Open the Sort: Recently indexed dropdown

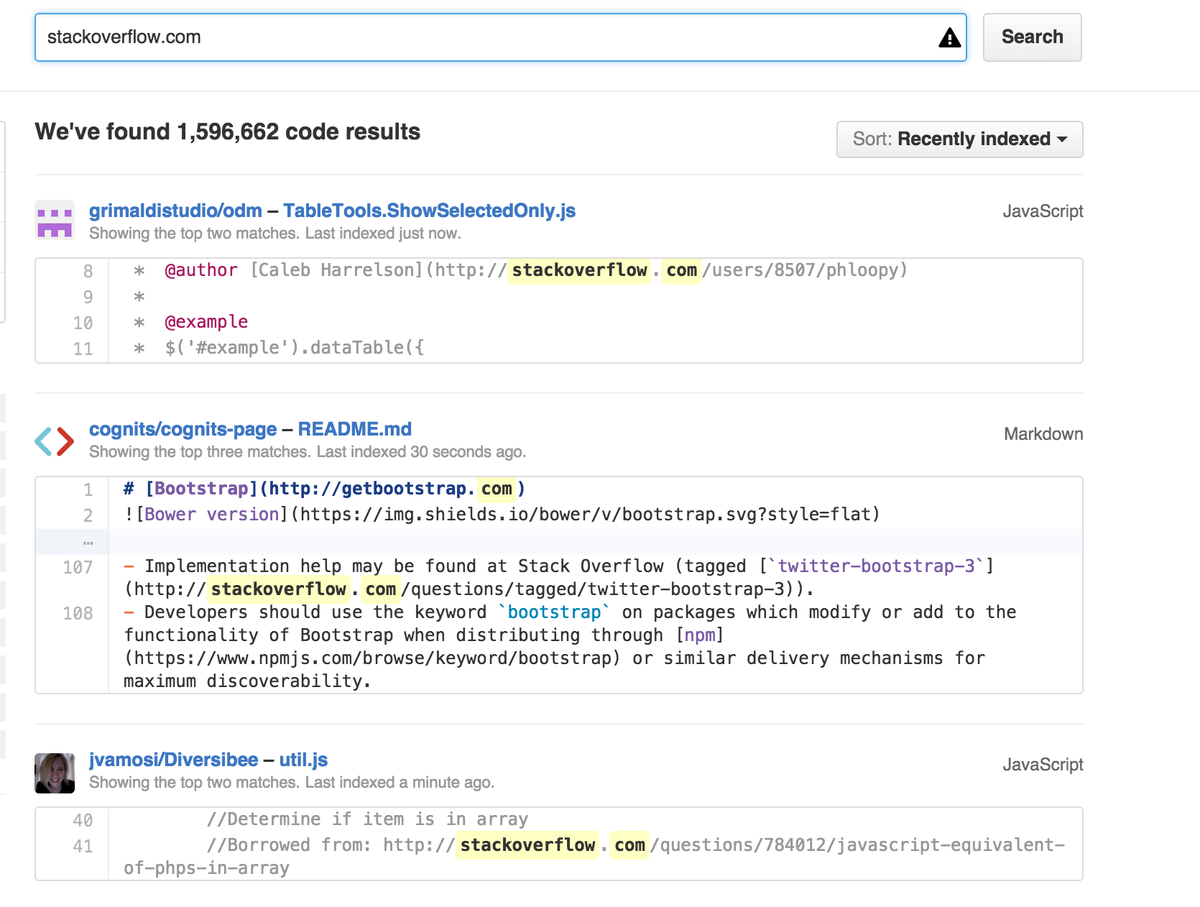click(x=959, y=139)
